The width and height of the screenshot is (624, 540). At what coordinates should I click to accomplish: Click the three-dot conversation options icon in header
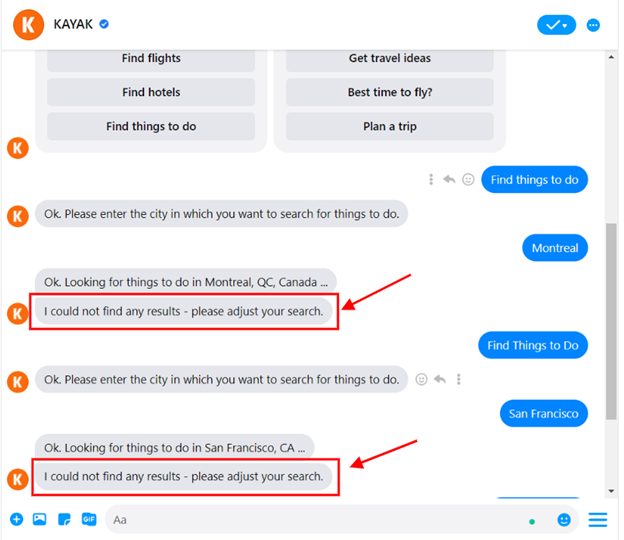(594, 25)
